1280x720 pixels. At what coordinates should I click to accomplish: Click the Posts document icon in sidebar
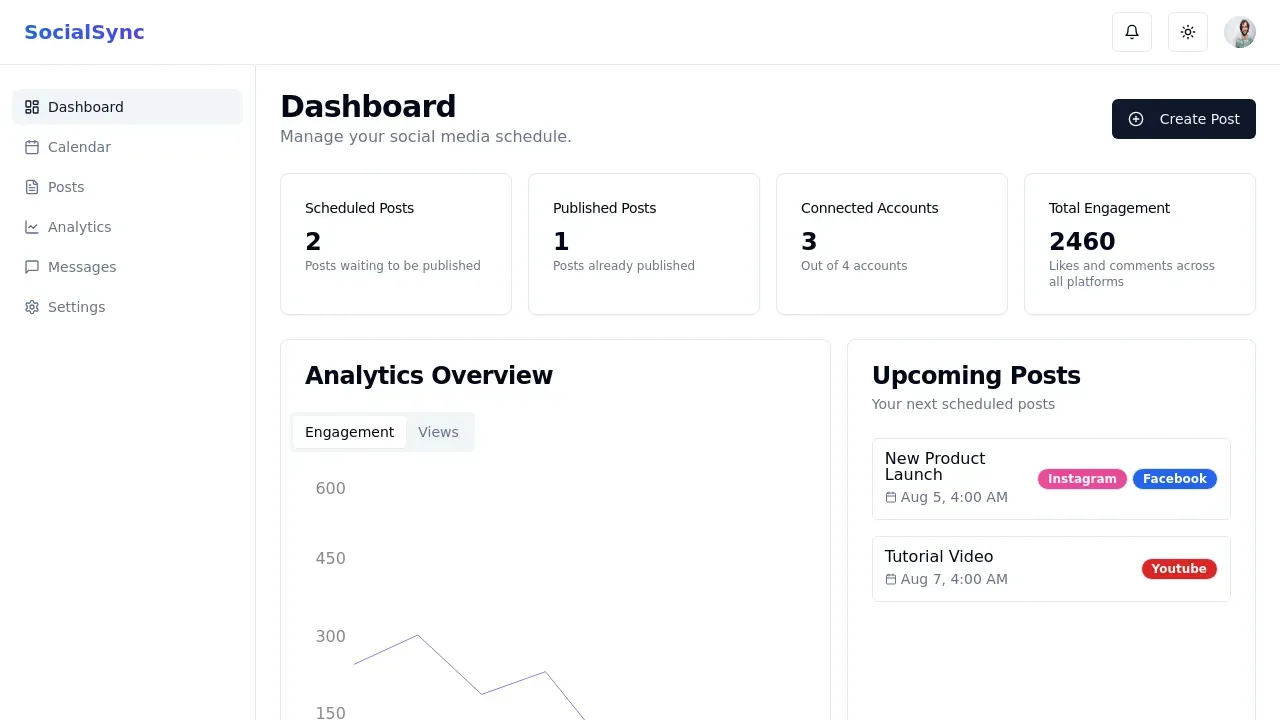pos(31,187)
